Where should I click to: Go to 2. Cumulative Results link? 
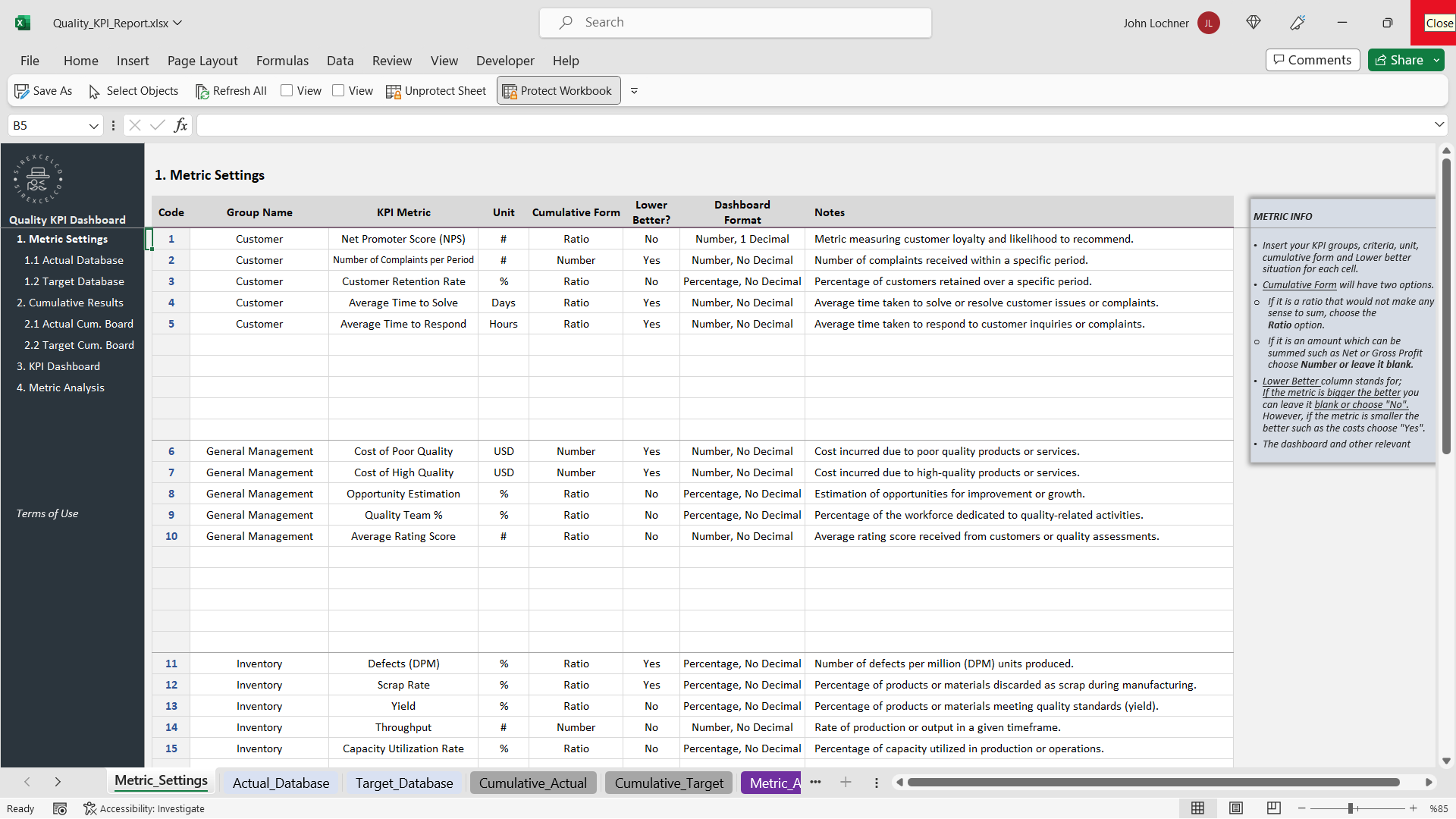[x=70, y=303]
